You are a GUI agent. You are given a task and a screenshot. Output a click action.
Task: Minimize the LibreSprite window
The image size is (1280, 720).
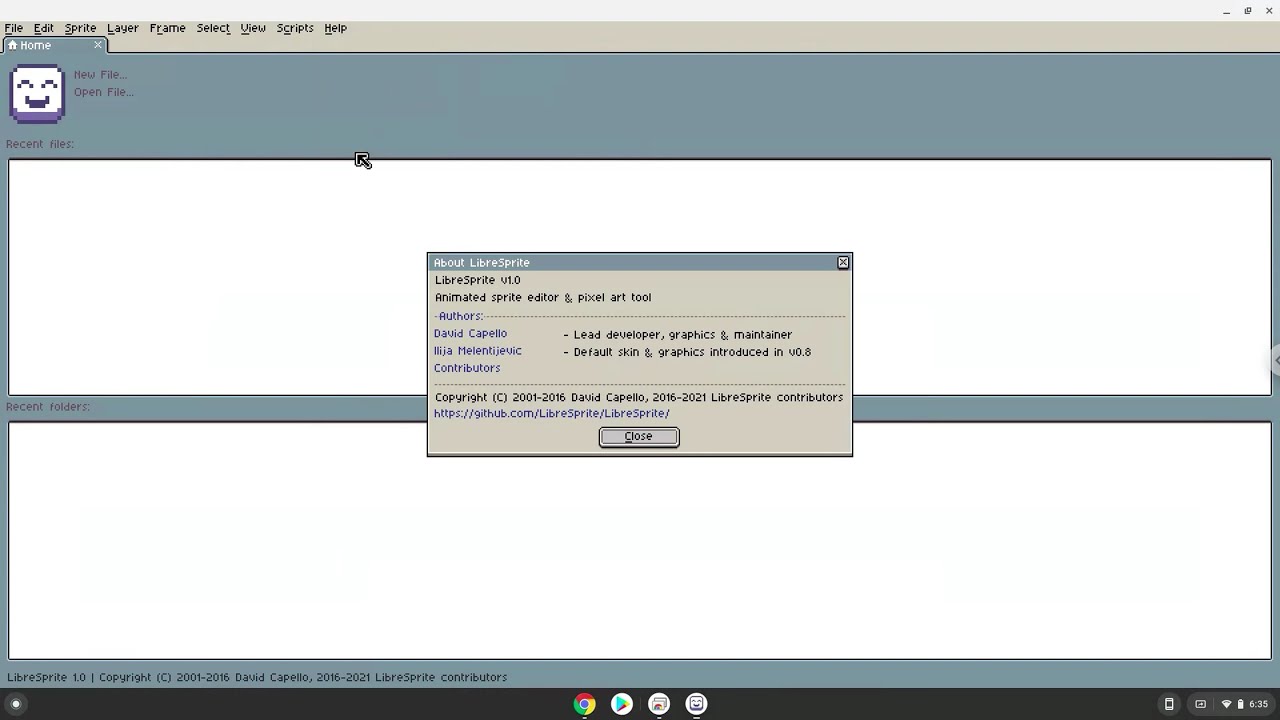tap(1226, 11)
